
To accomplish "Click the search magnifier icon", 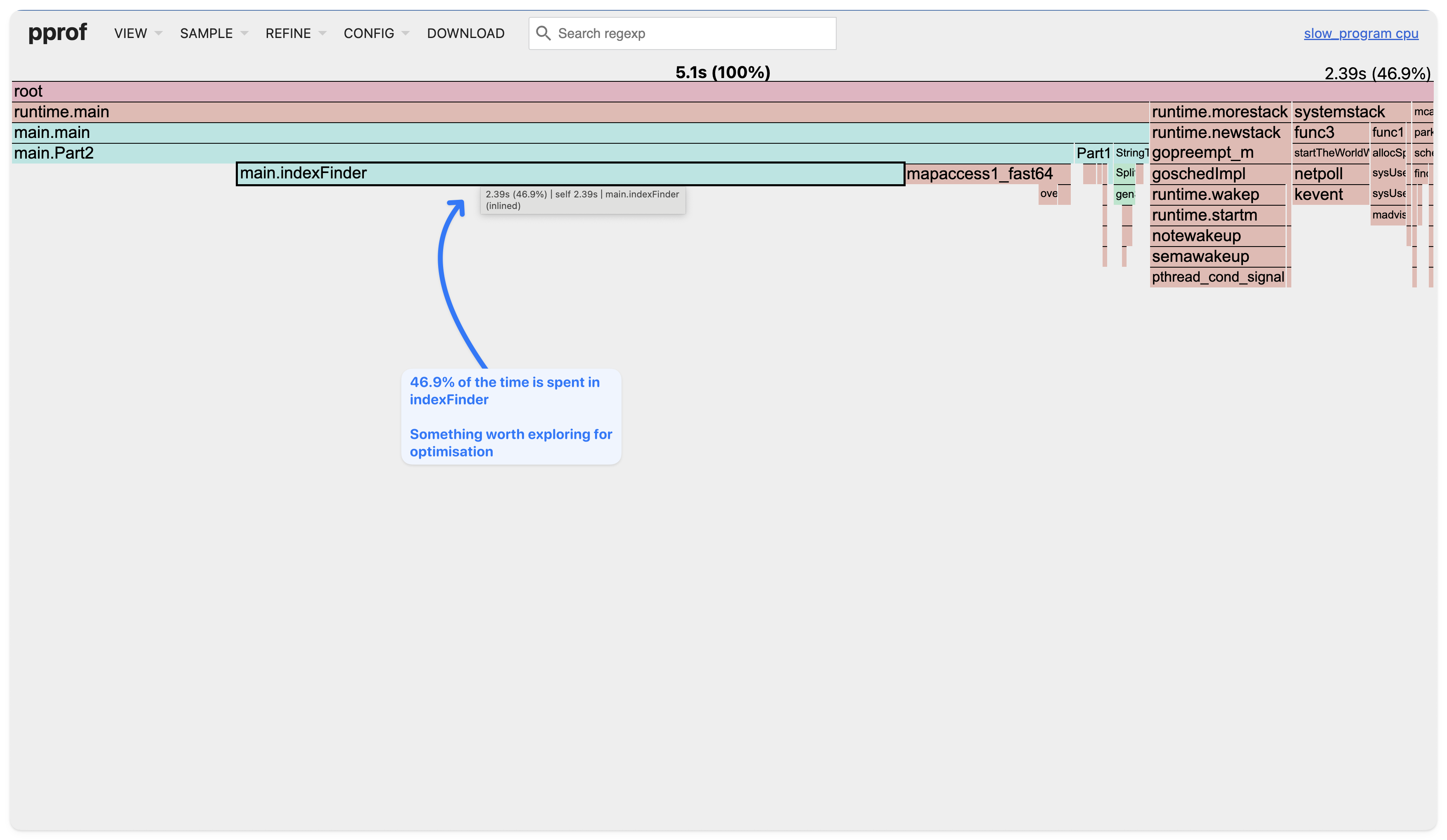I will point(543,33).
